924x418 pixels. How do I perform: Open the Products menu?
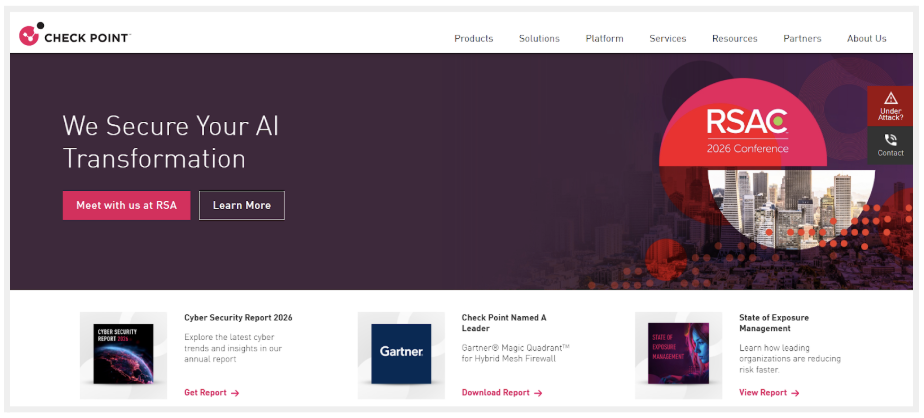click(473, 39)
